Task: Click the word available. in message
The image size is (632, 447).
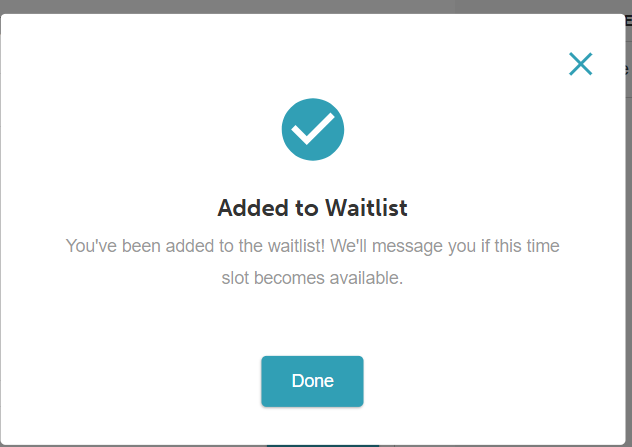Action: pos(366,278)
